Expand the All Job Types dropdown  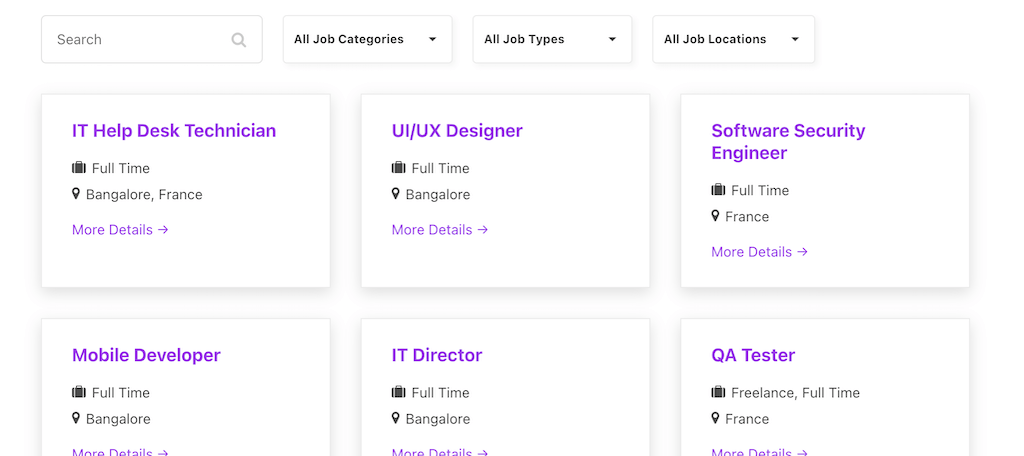[552, 40]
